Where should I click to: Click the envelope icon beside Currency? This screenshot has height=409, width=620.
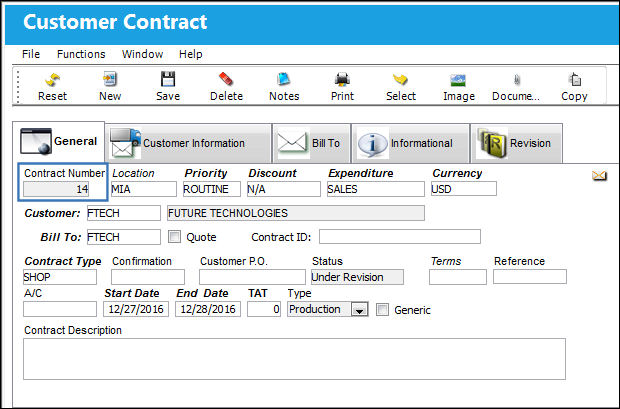coord(599,175)
